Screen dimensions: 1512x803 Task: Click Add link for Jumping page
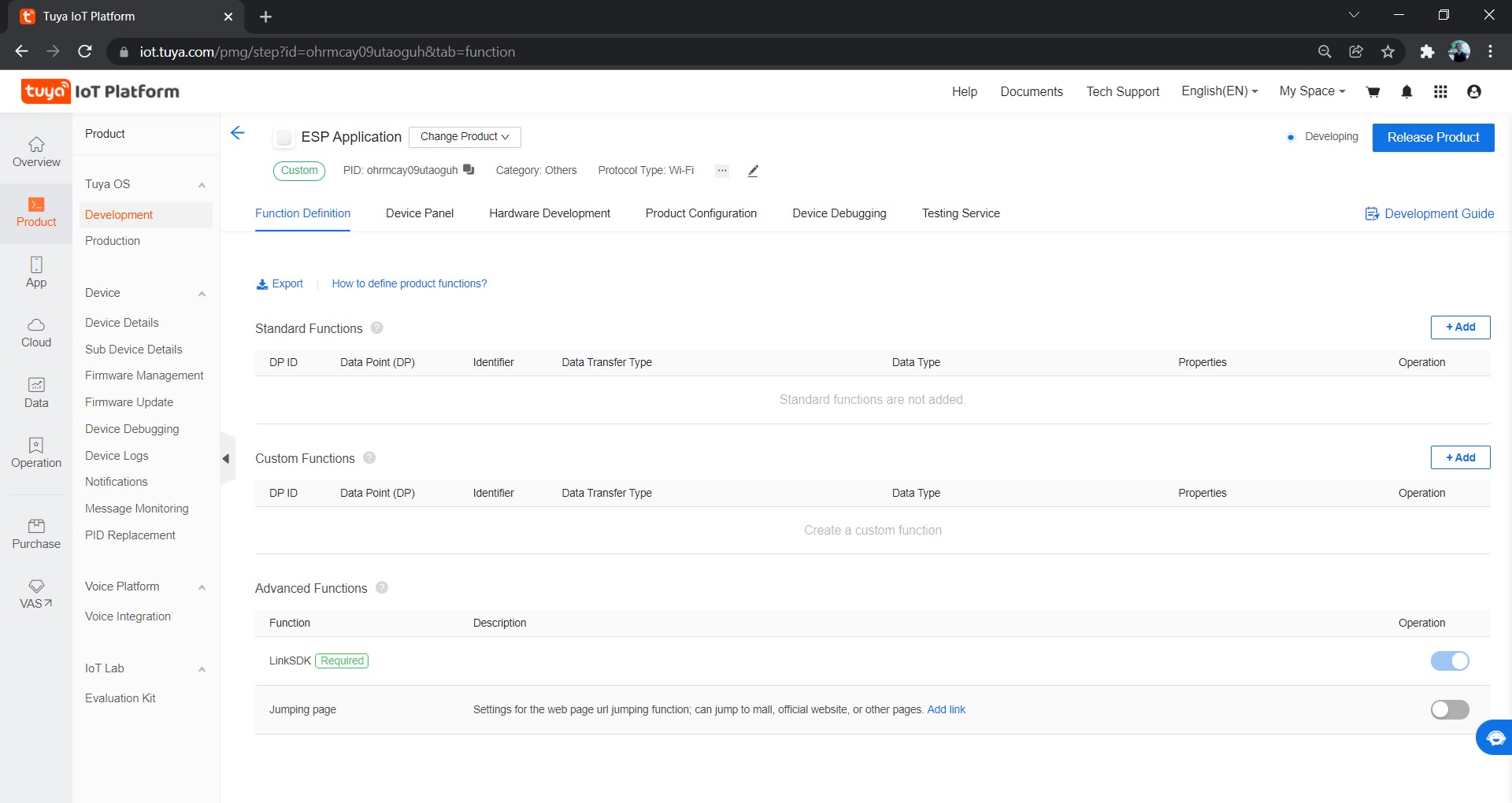[946, 709]
